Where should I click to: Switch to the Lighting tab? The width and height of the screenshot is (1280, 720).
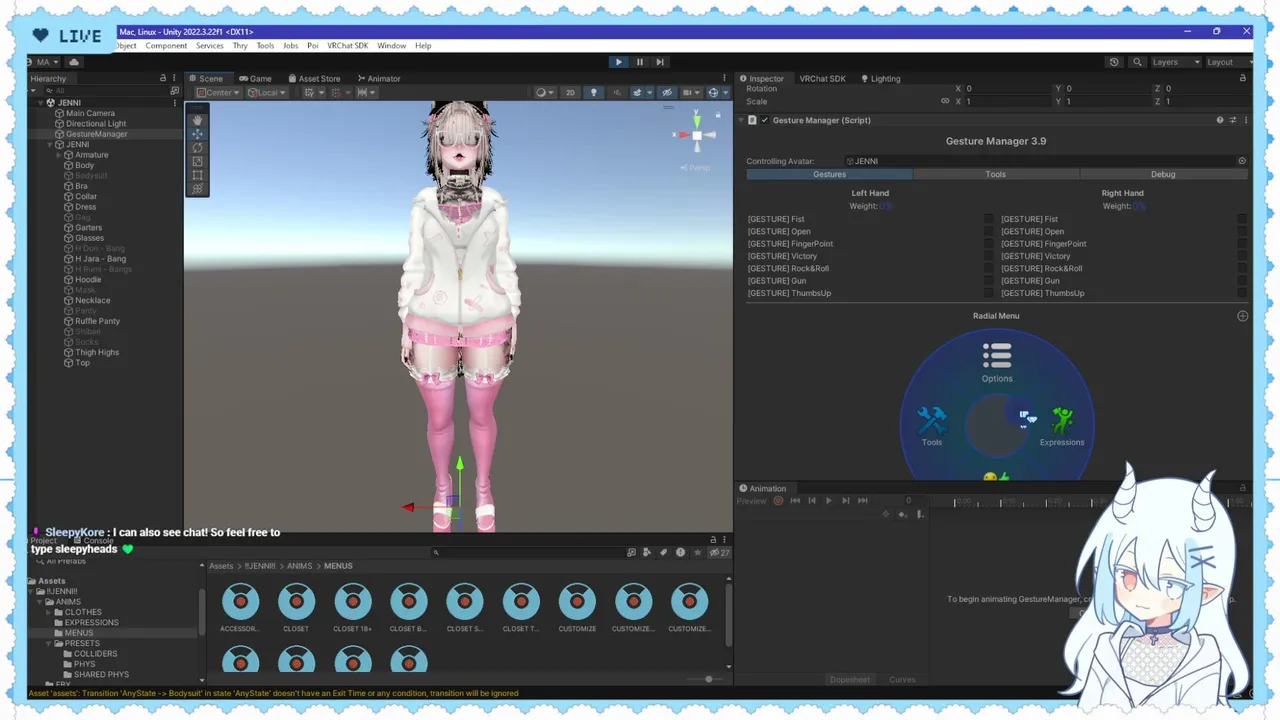tap(879, 78)
